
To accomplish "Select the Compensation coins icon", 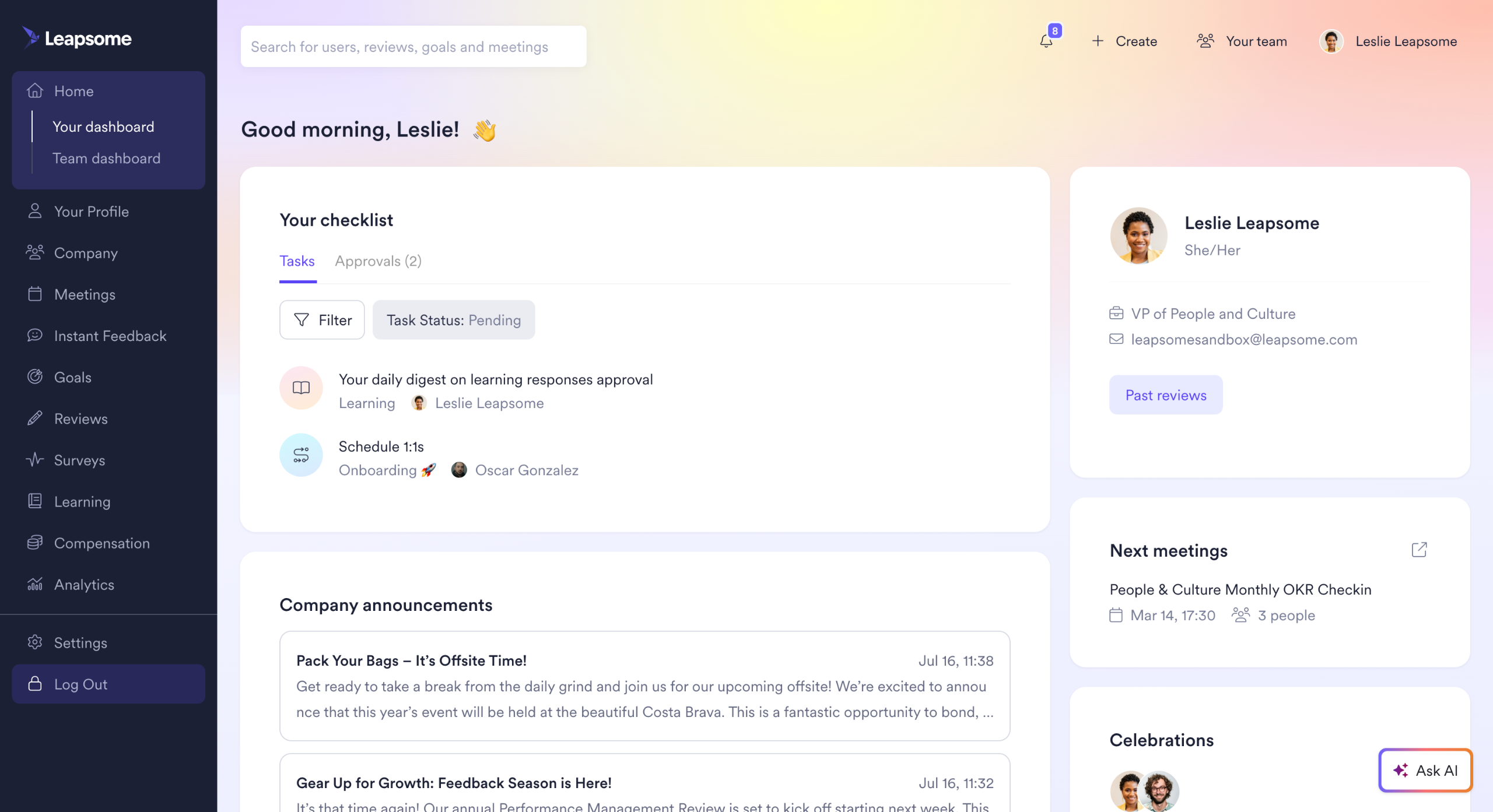I will click(35, 542).
